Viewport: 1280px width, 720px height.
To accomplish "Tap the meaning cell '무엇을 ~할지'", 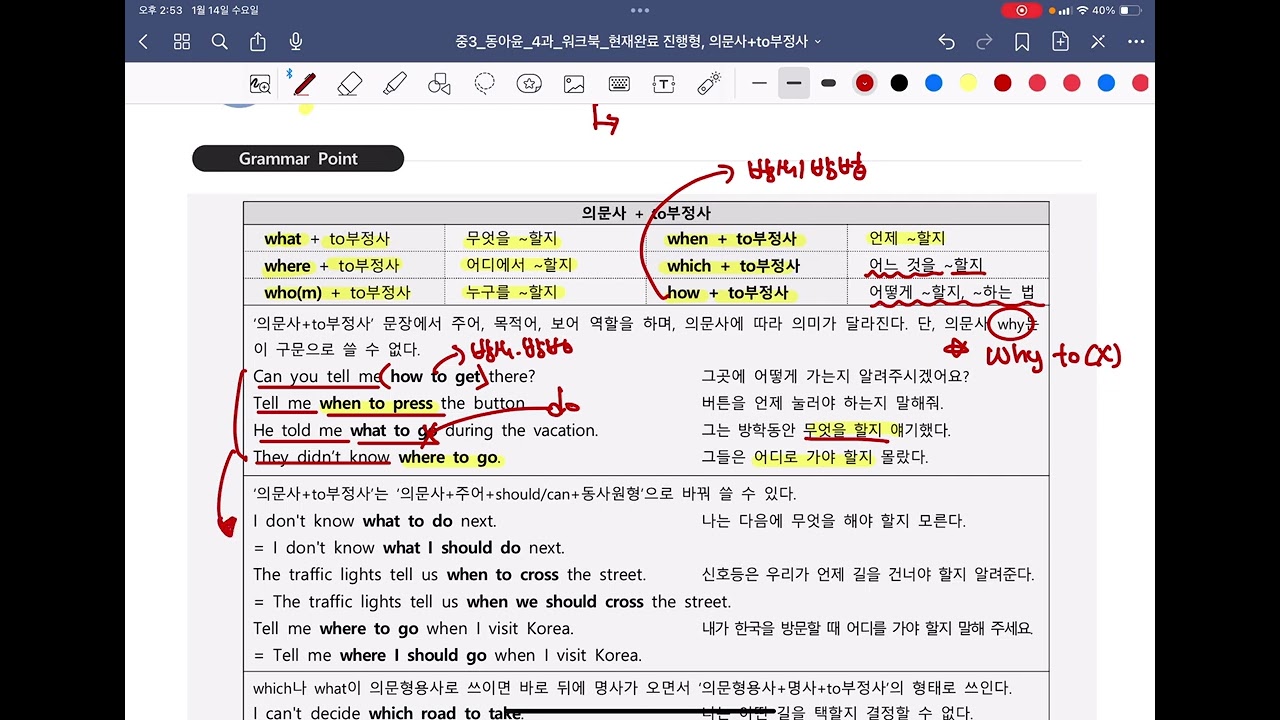I will (512, 238).
